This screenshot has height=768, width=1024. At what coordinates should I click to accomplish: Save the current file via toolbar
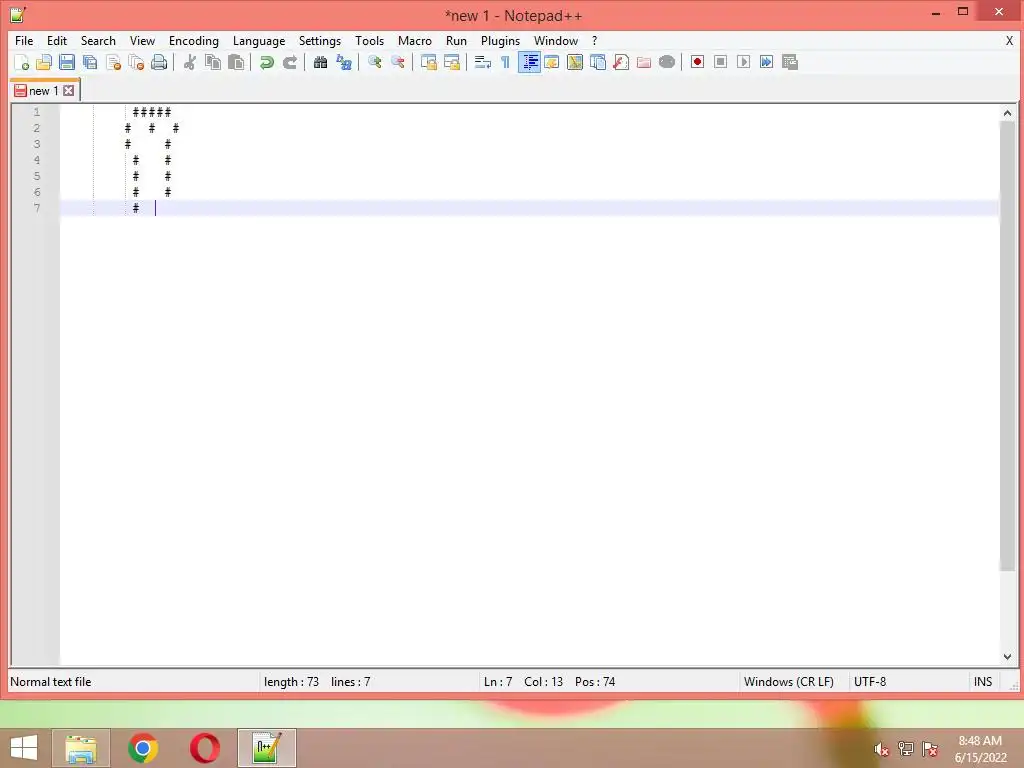tap(67, 62)
